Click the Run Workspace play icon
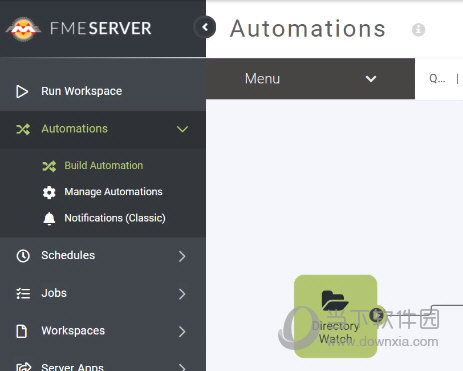Screen dimensions: 463x371 click(x=22, y=91)
